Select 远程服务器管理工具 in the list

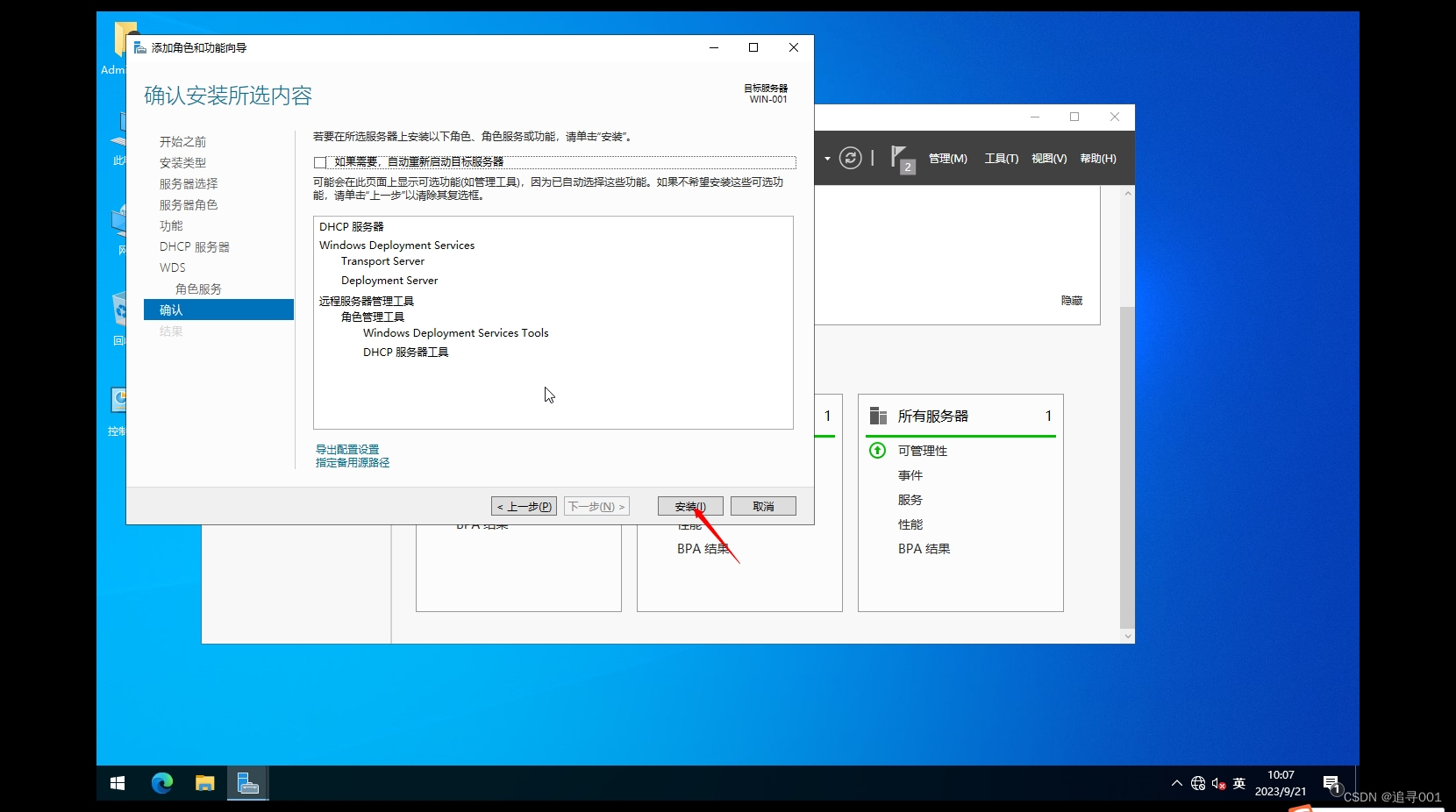coord(366,301)
